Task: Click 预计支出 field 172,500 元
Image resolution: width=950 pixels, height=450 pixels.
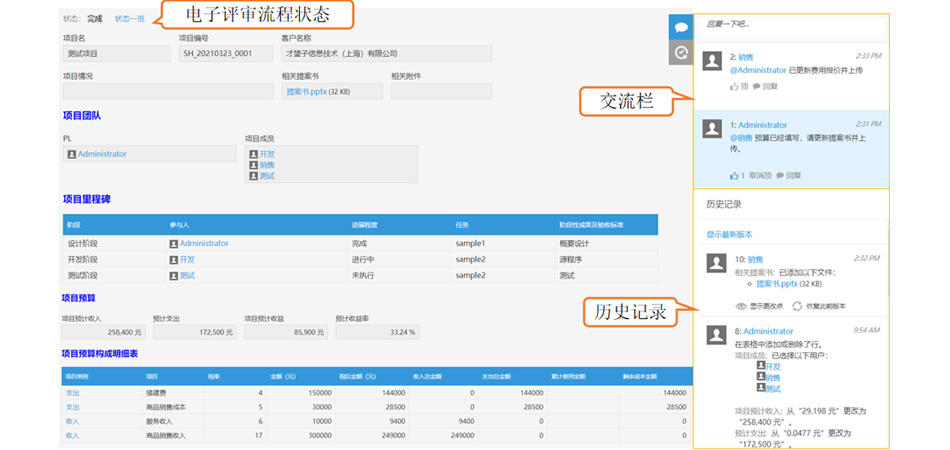Action: pyautogui.click(x=195, y=332)
